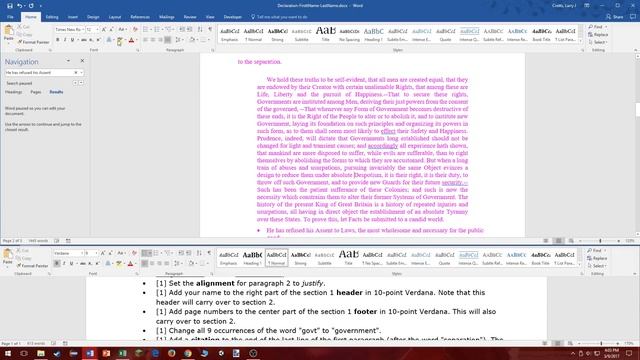The width and height of the screenshot is (640, 360).
Task: Toggle Show/Hide paragraph marks upper window
Action: tap(210, 29)
